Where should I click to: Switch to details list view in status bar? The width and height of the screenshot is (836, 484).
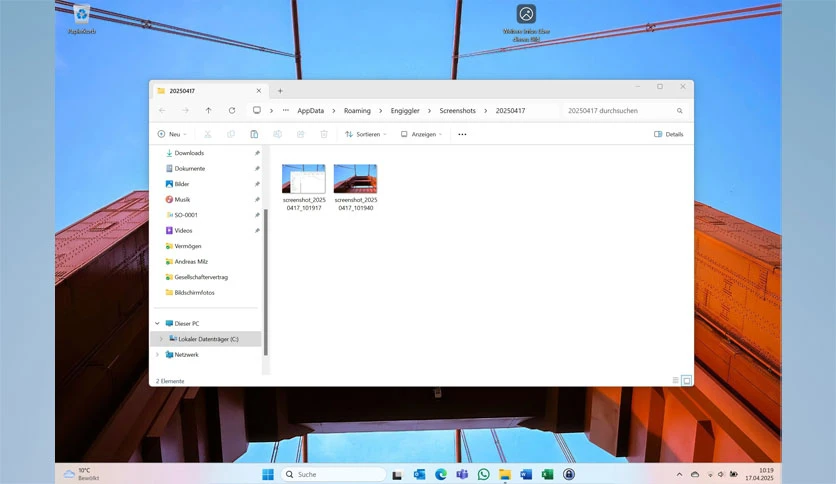tap(676, 380)
